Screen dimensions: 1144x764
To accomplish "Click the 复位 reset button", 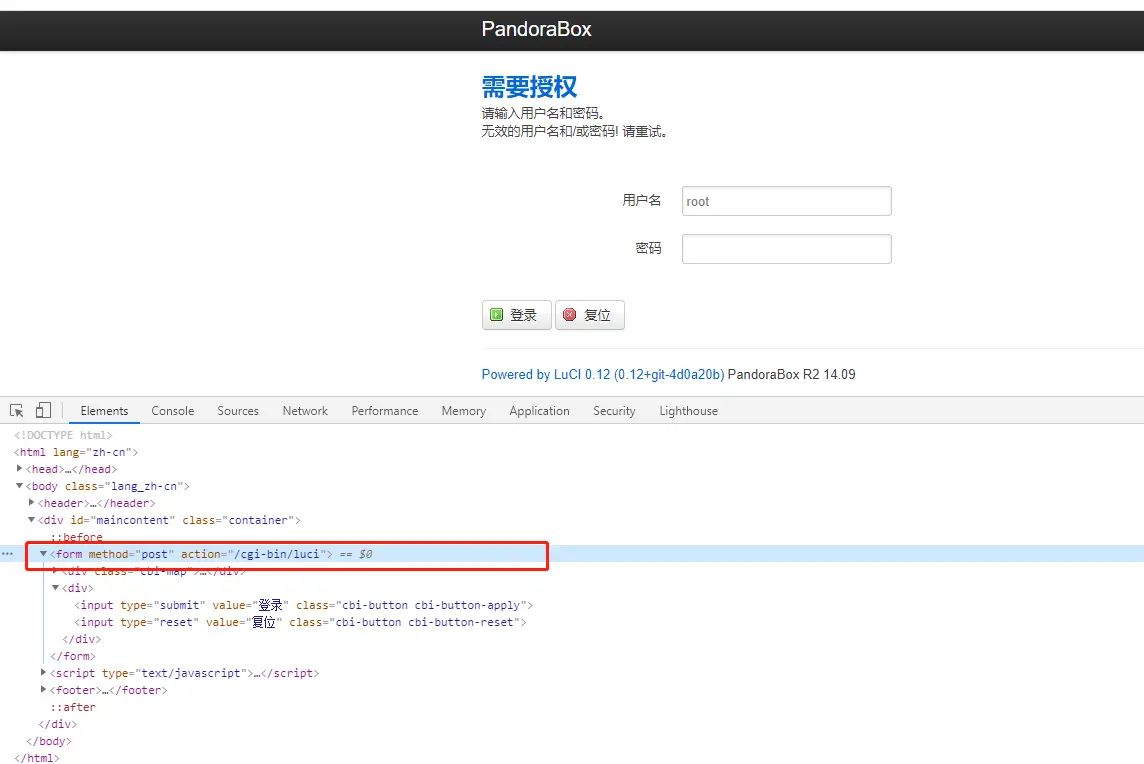I will [x=590, y=315].
